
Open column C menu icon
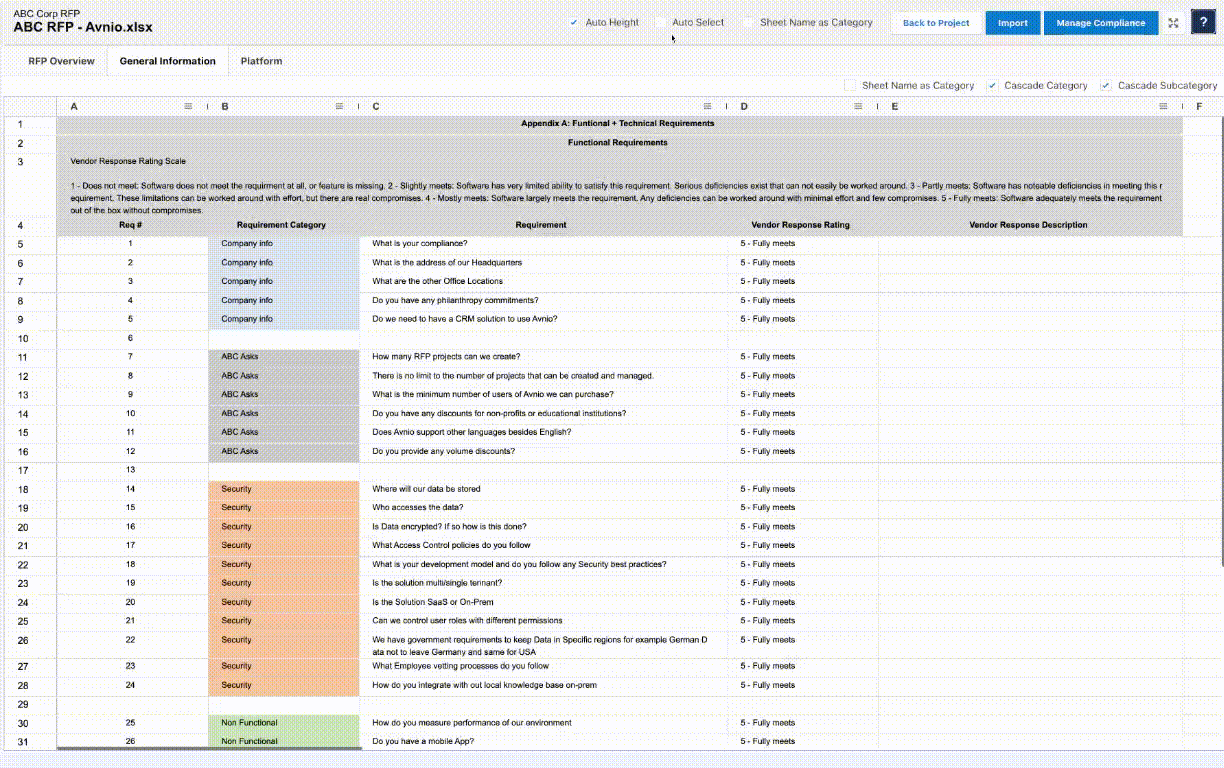point(707,106)
